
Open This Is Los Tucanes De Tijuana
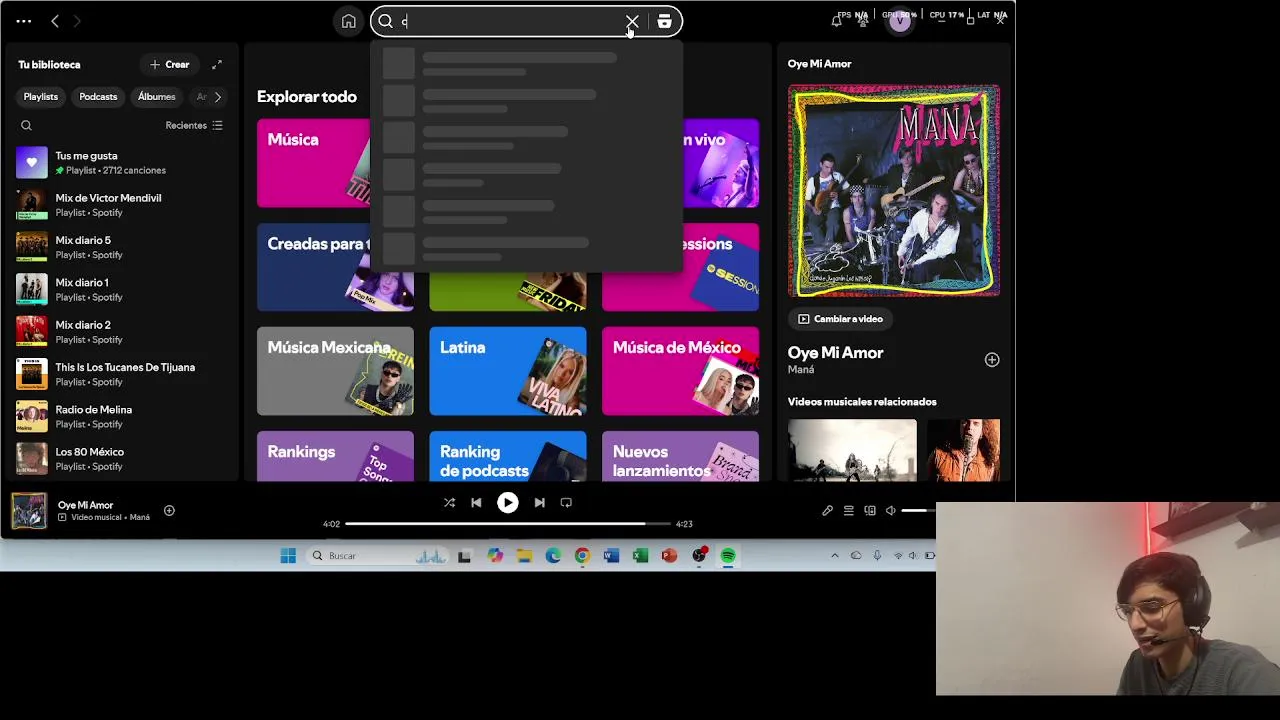(x=120, y=374)
